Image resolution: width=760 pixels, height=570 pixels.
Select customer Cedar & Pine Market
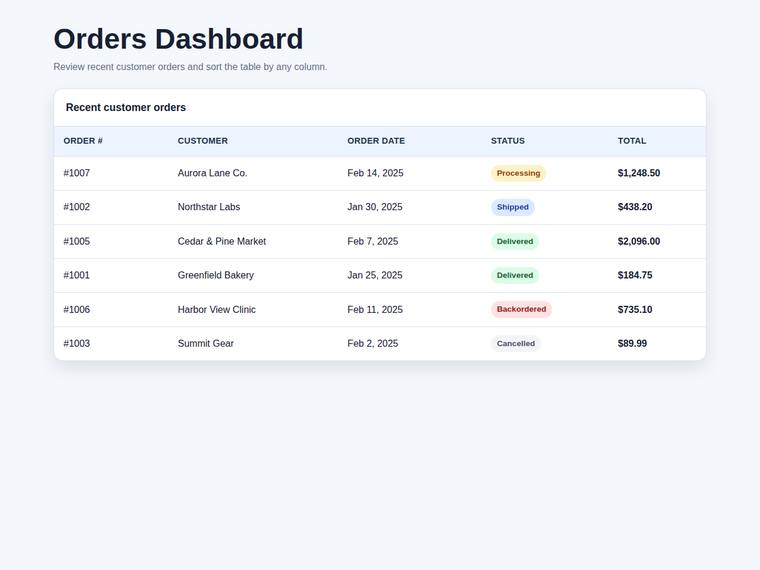tap(222, 241)
